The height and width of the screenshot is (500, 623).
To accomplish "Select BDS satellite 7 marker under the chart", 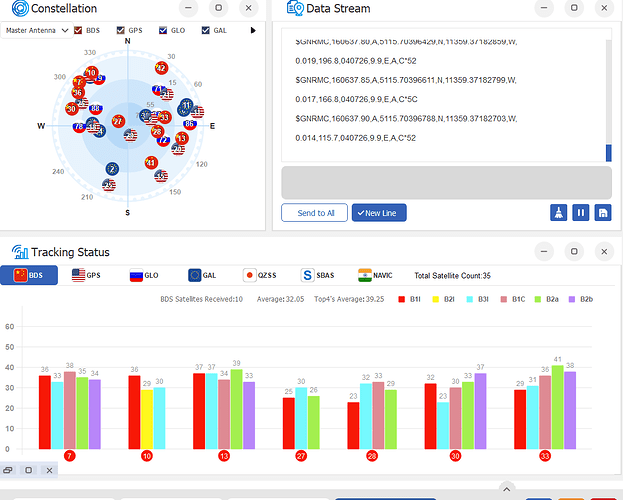I will 70,456.
